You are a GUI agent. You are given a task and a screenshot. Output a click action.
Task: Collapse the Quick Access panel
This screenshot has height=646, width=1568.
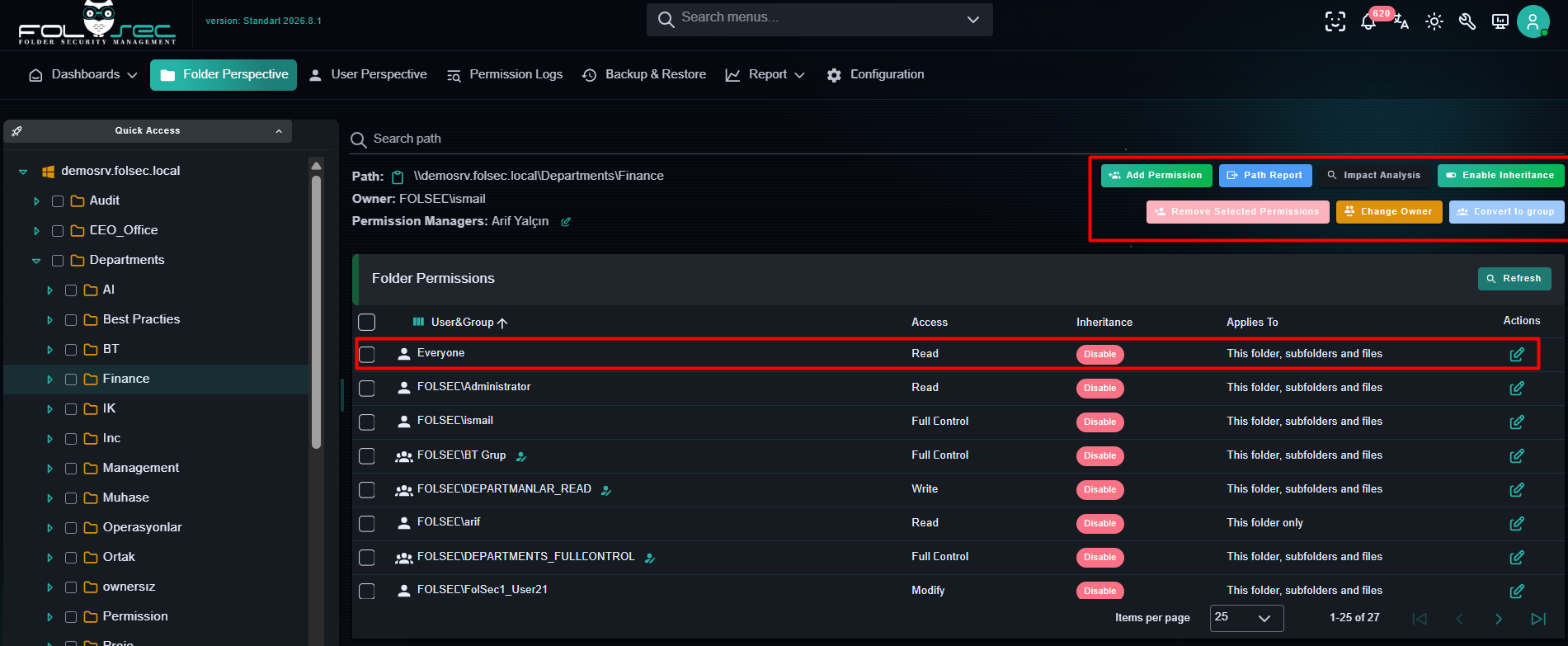coord(279,131)
